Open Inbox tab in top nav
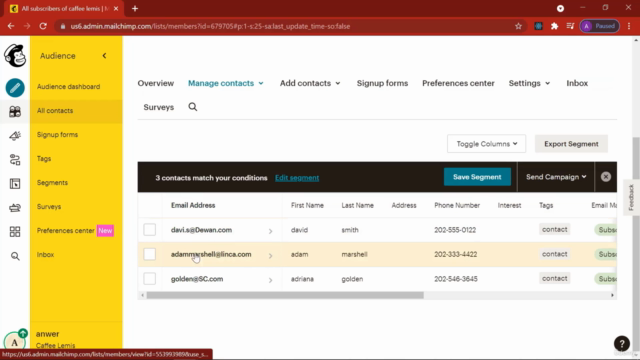The image size is (640, 360). tap(577, 83)
